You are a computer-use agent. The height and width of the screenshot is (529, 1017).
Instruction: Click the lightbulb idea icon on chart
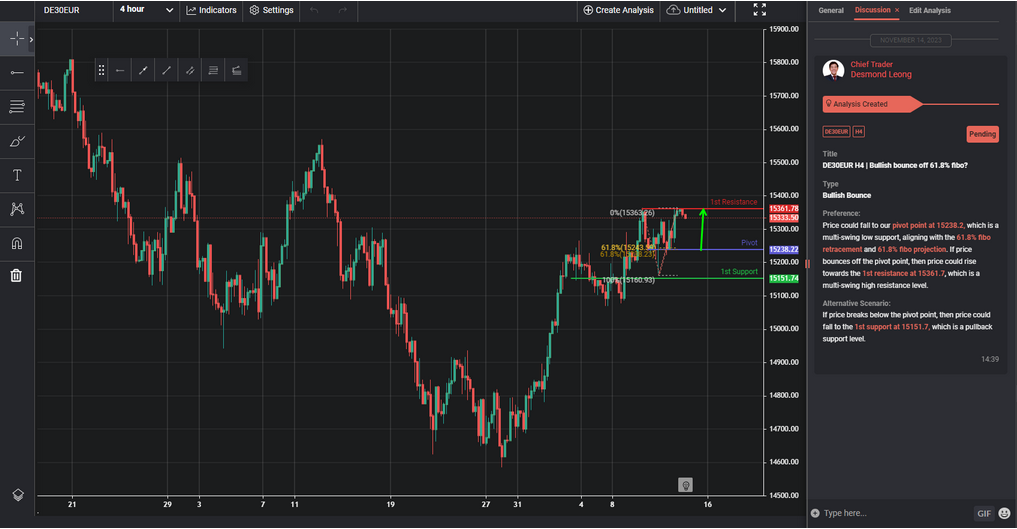[685, 484]
